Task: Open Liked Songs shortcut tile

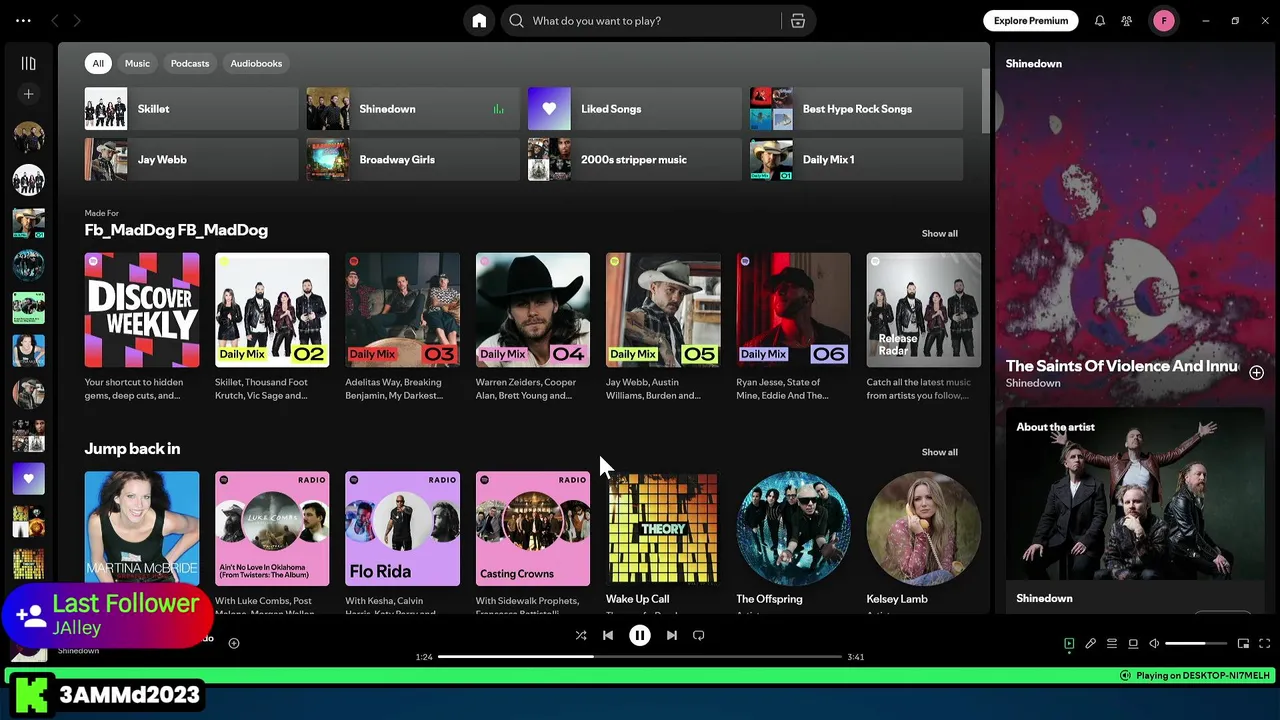Action: click(x=634, y=109)
